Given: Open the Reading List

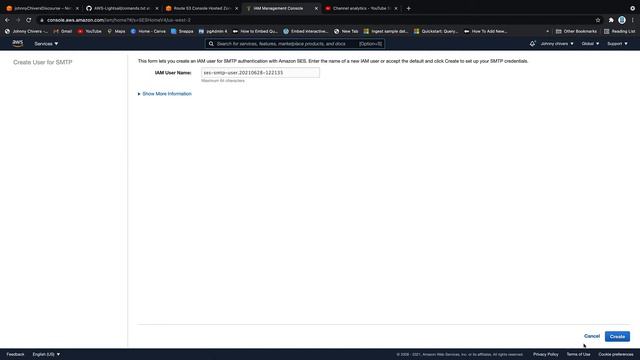Looking at the screenshot, I should point(619,31).
